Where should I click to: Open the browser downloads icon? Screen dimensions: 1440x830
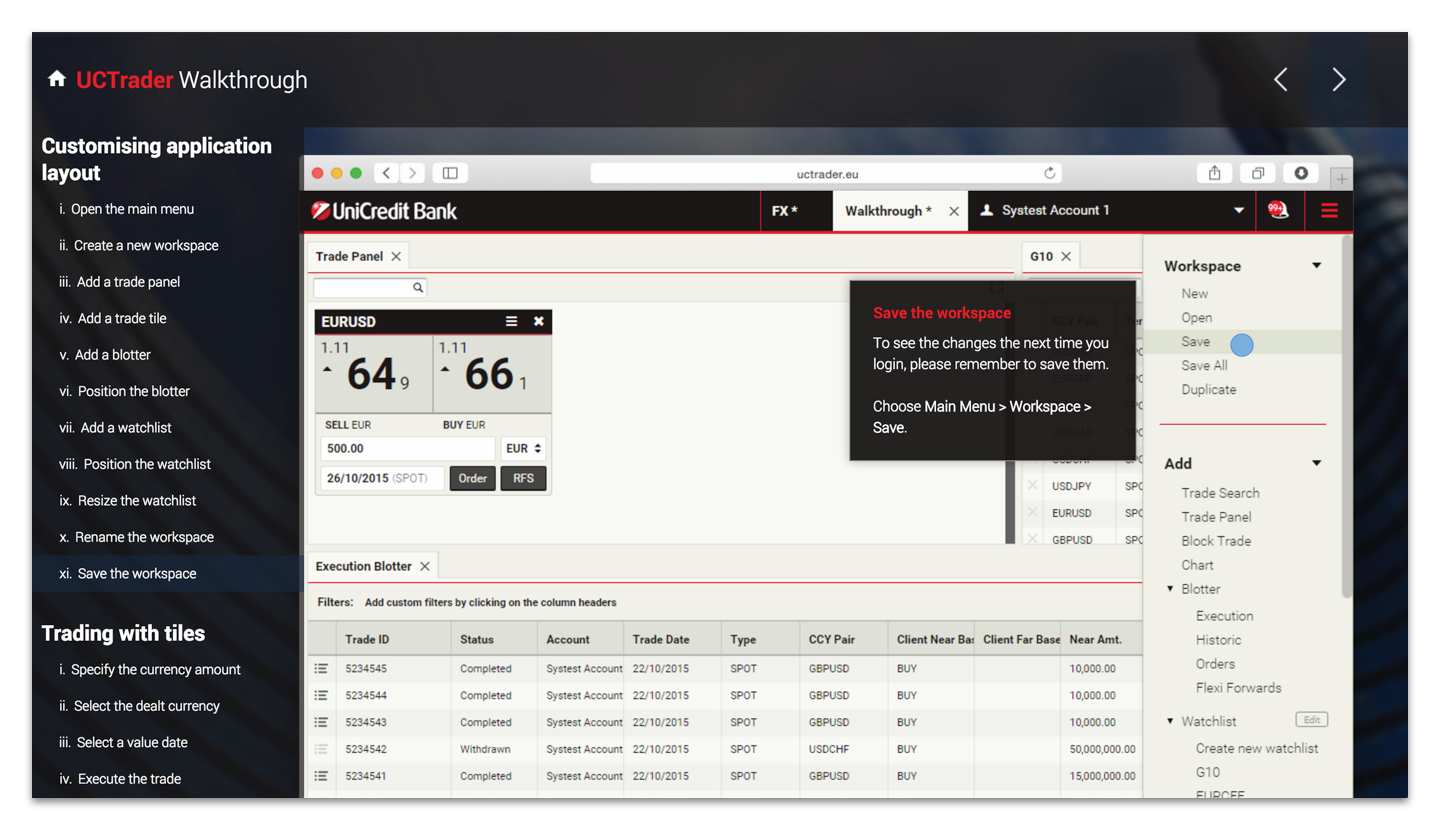(1301, 173)
